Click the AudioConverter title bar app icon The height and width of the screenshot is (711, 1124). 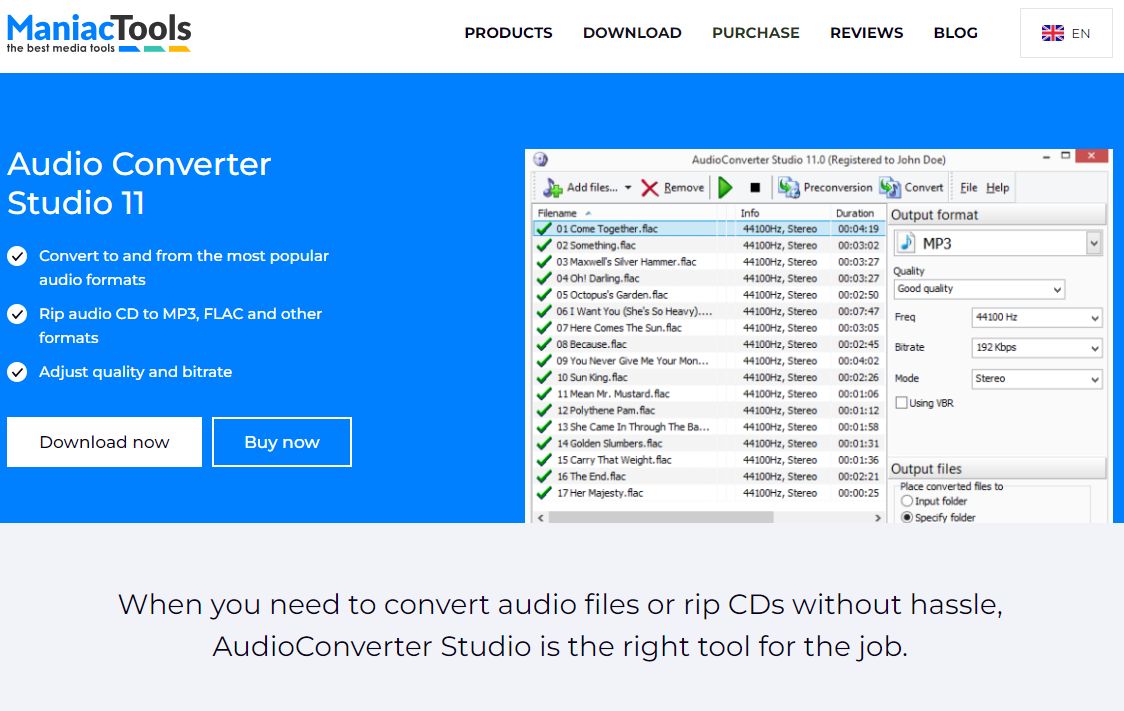(x=540, y=159)
